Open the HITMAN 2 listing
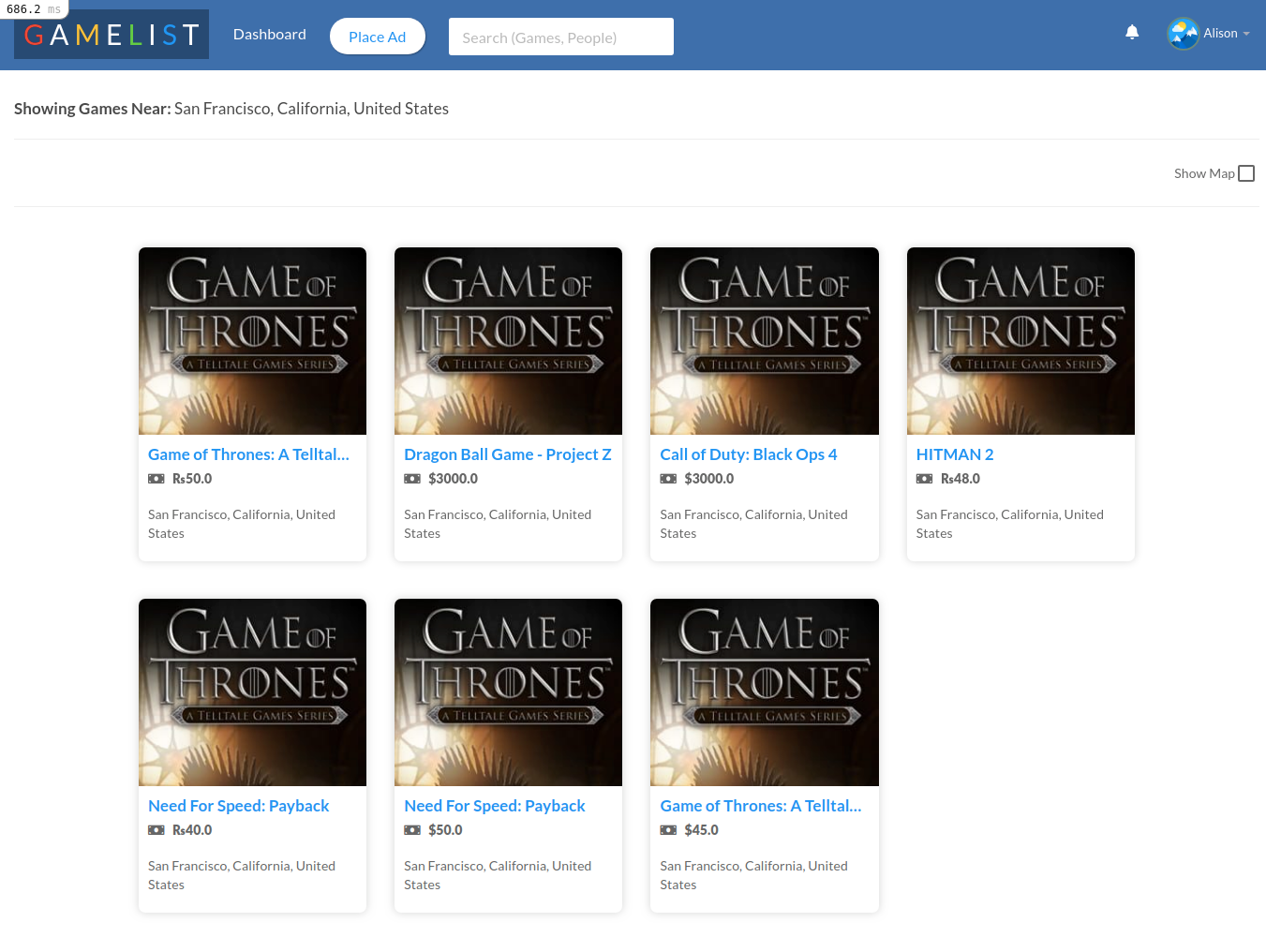This screenshot has height=952, width=1266. point(955,454)
